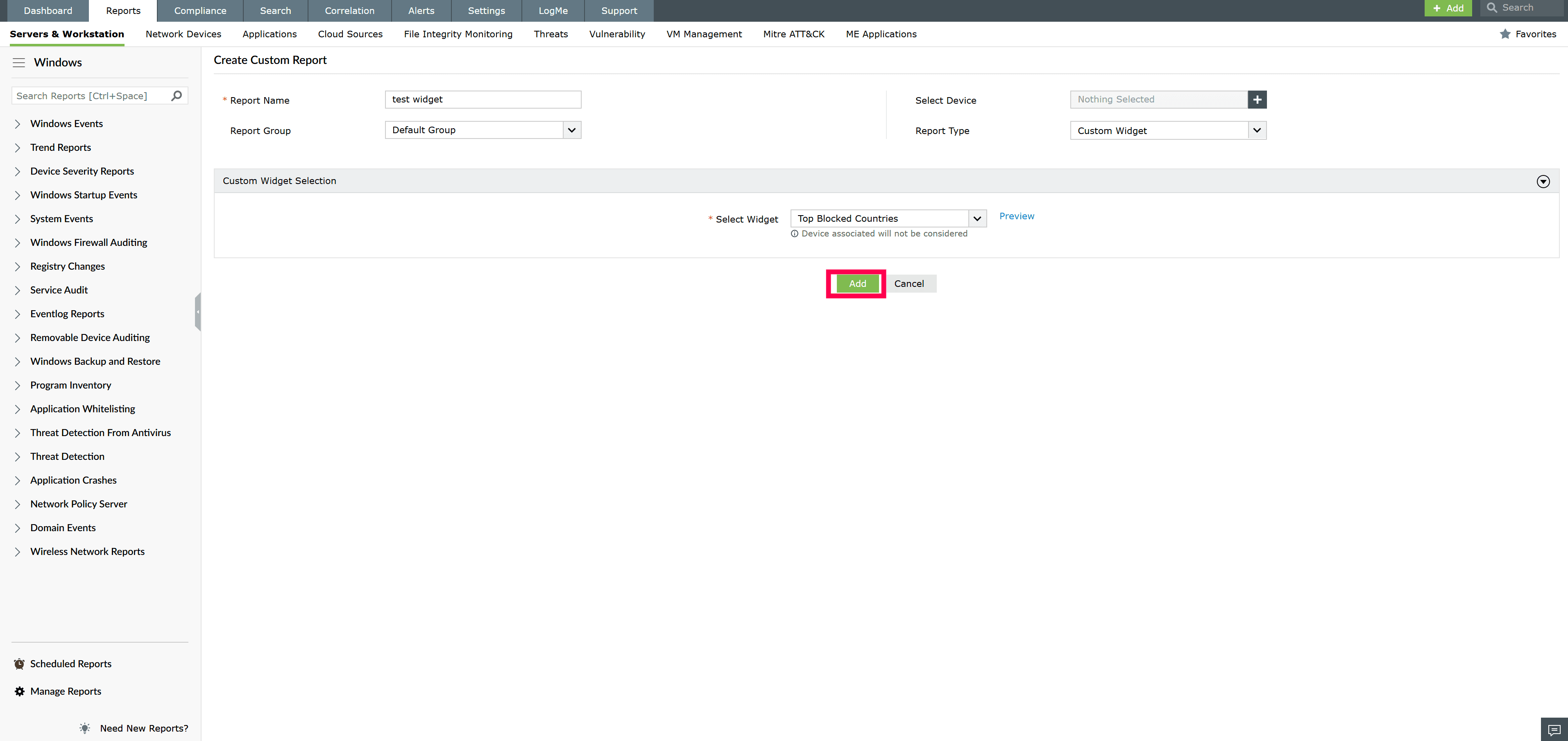Screen dimensions: 1568x741
Task: Click the Favorites star
Action: (1505, 34)
